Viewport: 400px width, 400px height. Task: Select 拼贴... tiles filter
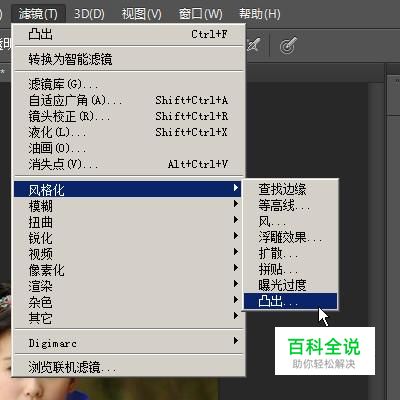pos(291,269)
